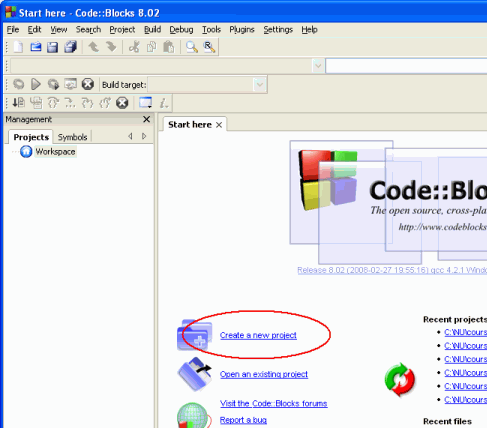Screen dimensions: 487x428
Task: Click the open existing project icon
Action: [195, 374]
